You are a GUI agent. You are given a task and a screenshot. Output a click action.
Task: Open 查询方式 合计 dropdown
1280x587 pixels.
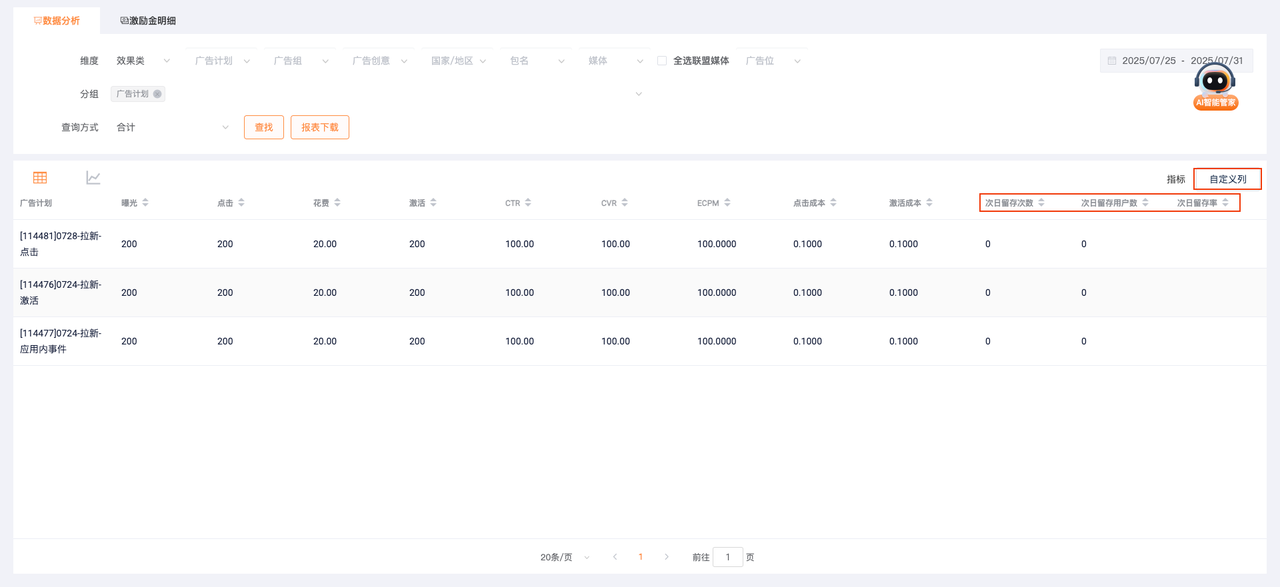coord(172,128)
